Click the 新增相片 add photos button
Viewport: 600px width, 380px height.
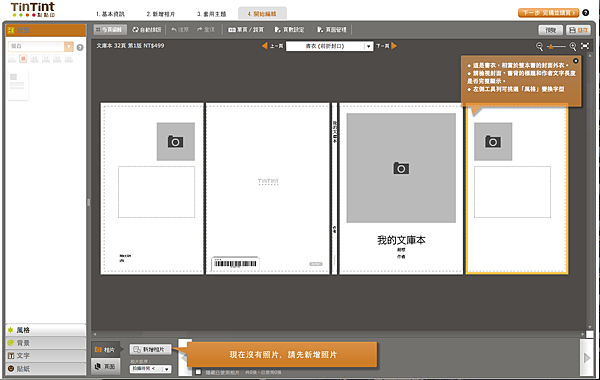150,349
